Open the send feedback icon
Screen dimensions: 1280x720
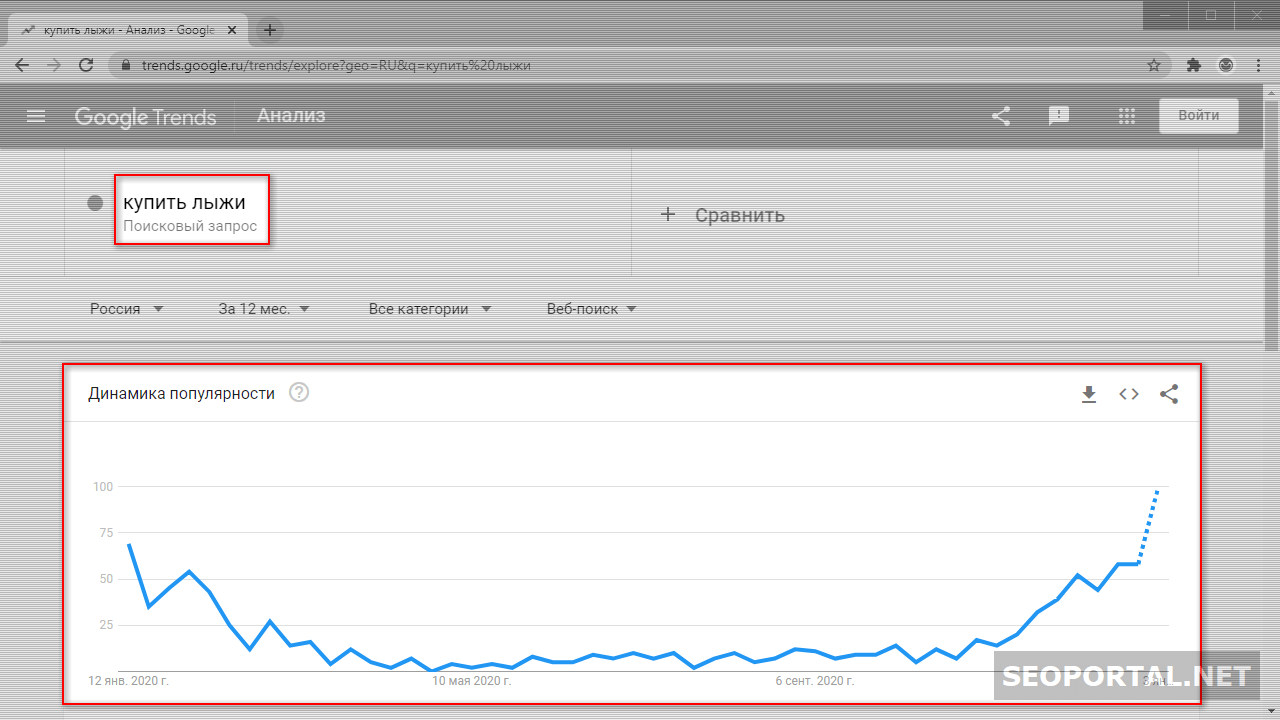1059,116
